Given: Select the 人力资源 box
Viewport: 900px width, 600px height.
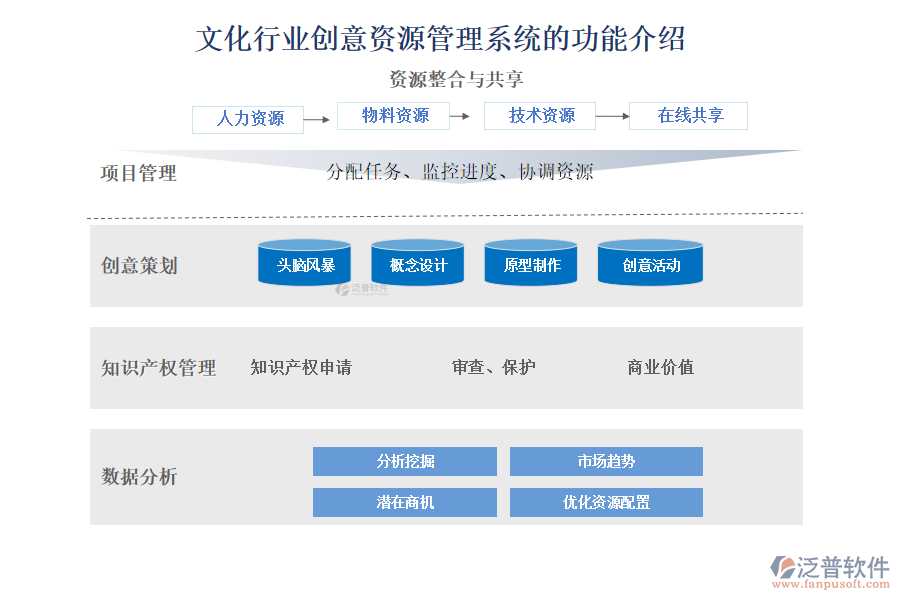Looking at the screenshot, I should [248, 119].
